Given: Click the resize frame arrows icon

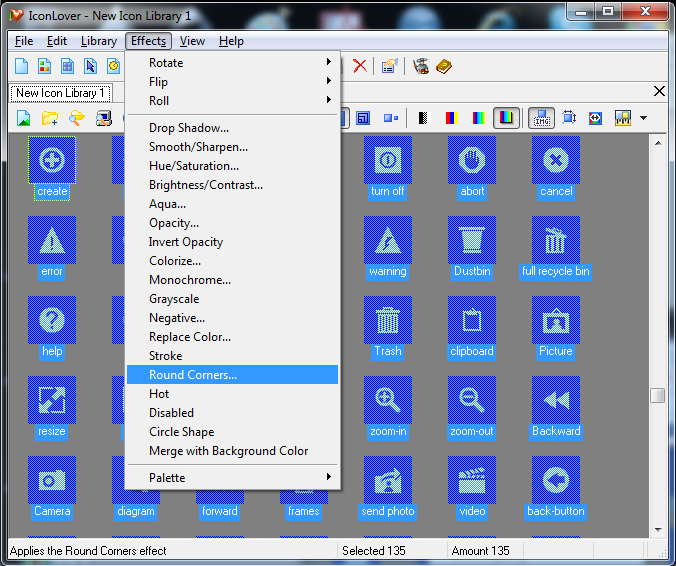Looking at the screenshot, I should (x=569, y=118).
